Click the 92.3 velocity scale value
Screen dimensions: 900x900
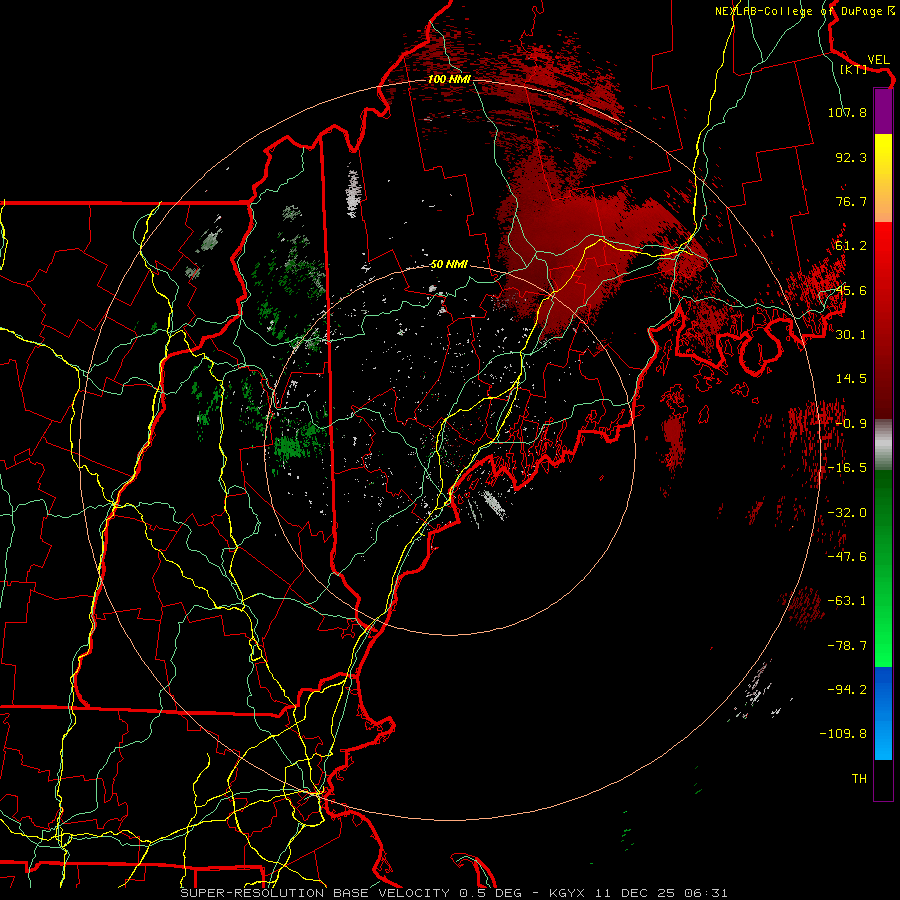[x=851, y=157]
